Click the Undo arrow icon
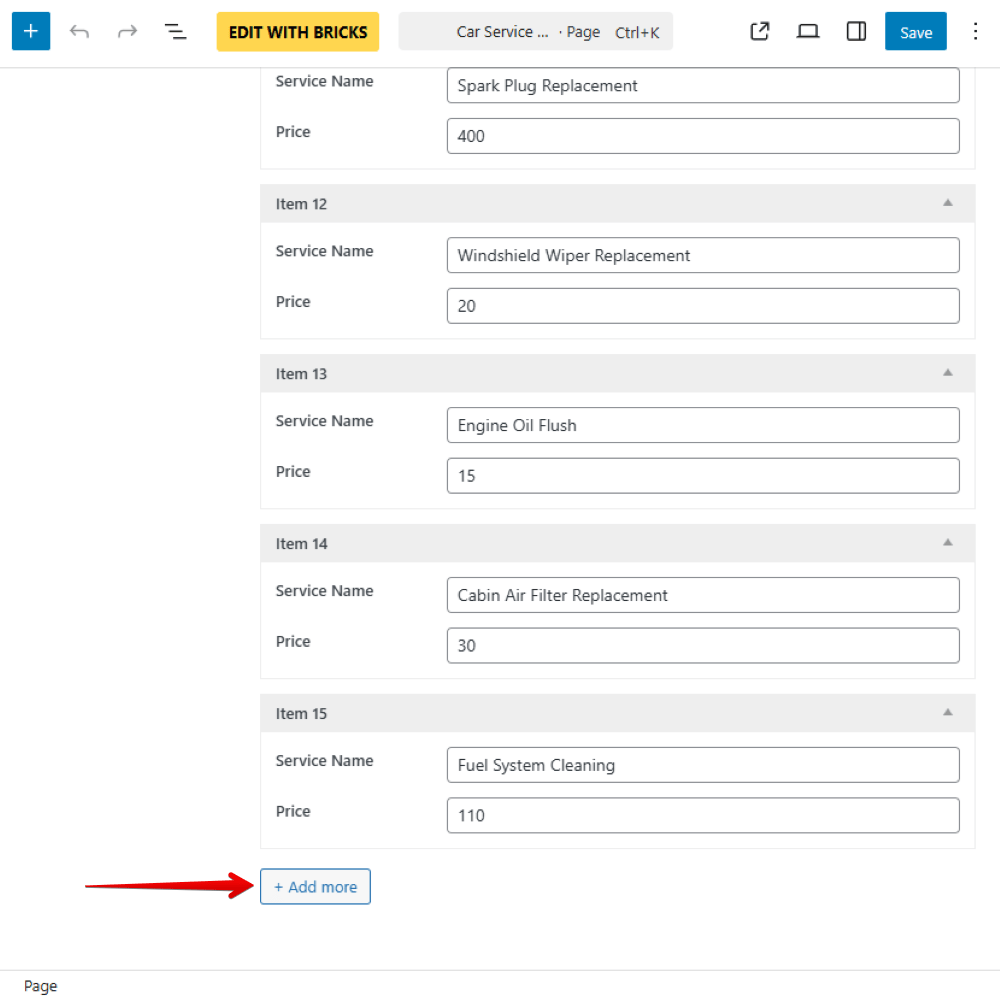1000x1000 pixels. click(79, 31)
